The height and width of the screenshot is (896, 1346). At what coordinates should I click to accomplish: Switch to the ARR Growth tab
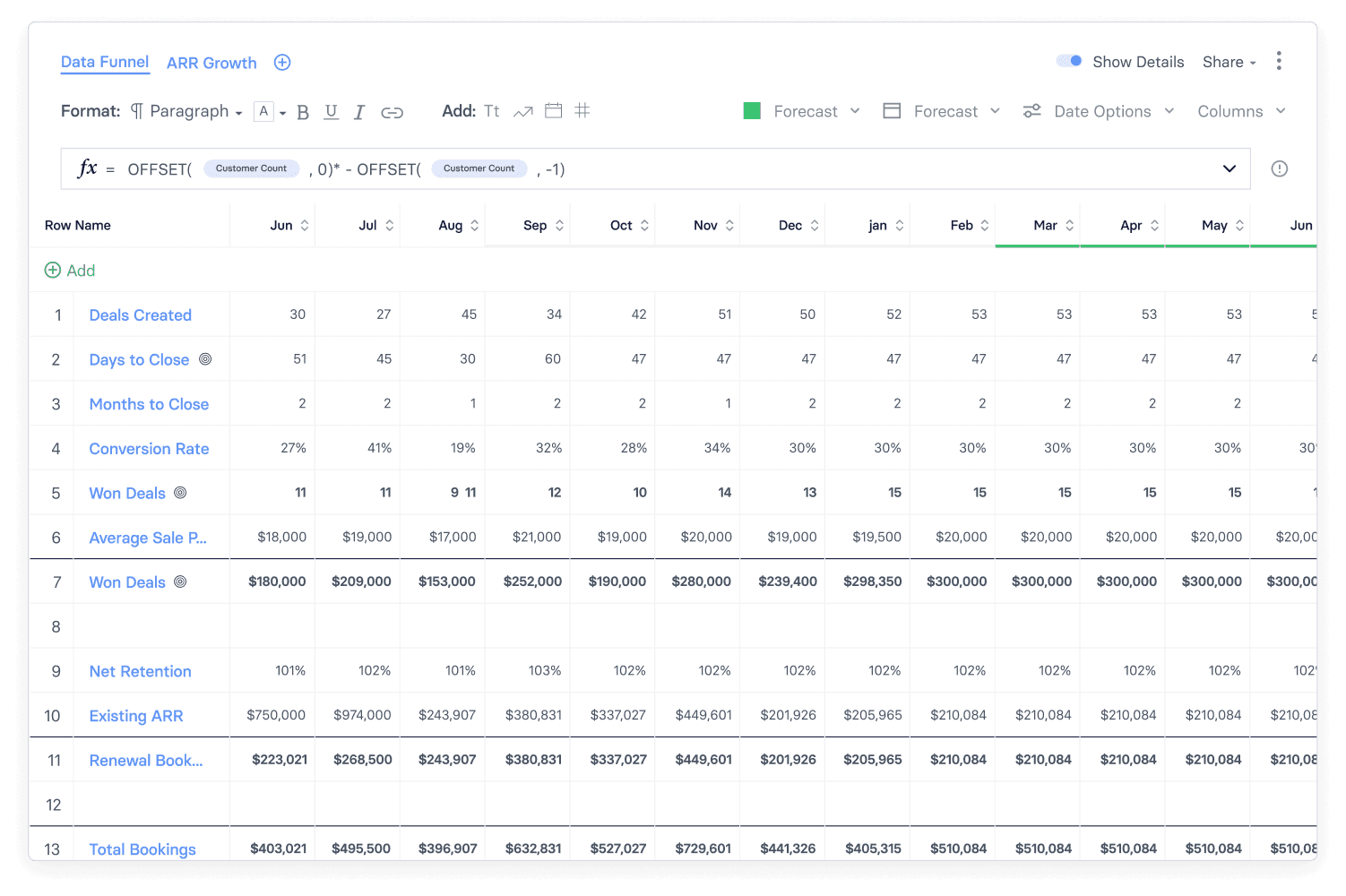click(x=211, y=63)
